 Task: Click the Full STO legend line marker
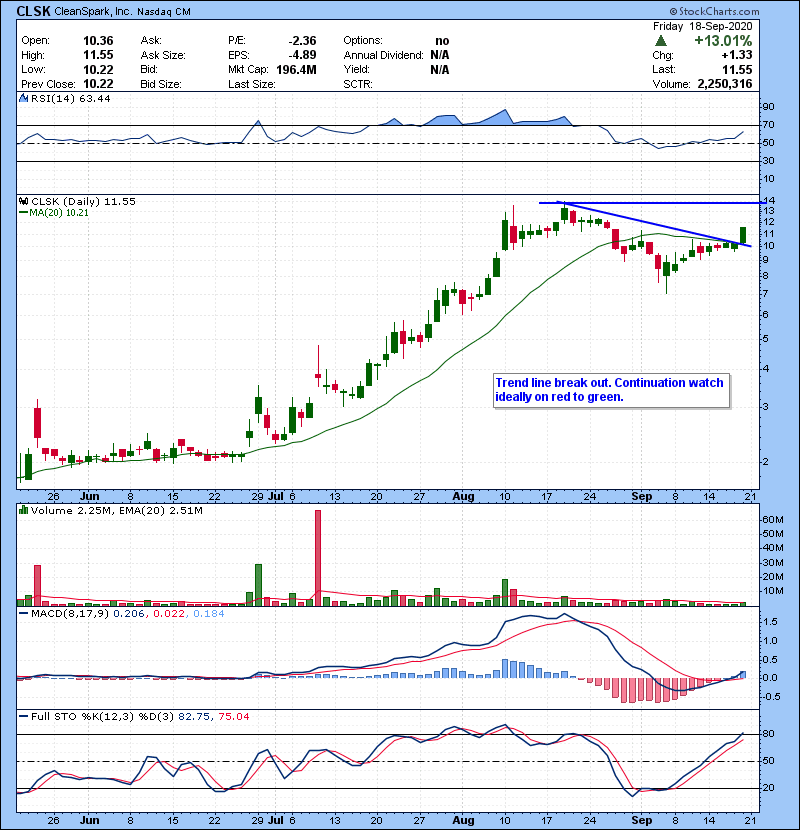pyautogui.click(x=23, y=716)
